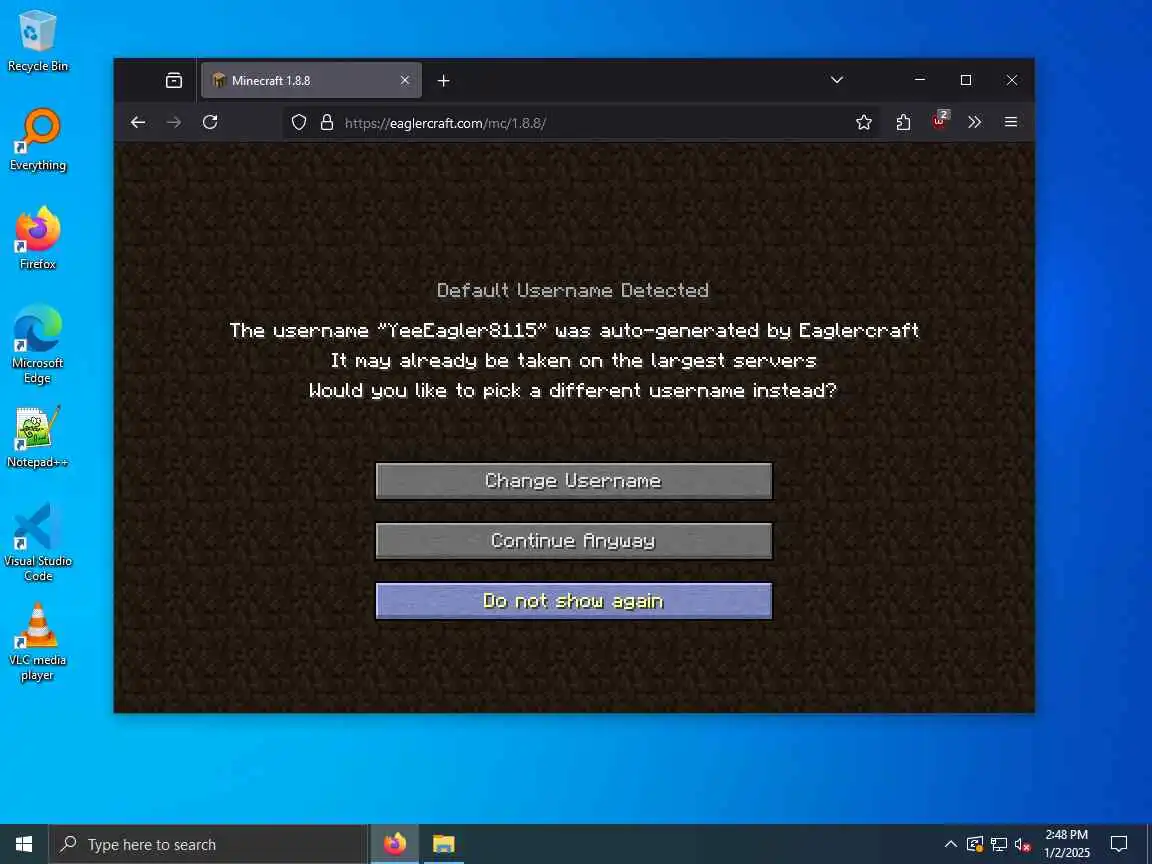Click the Change Username button

[574, 480]
